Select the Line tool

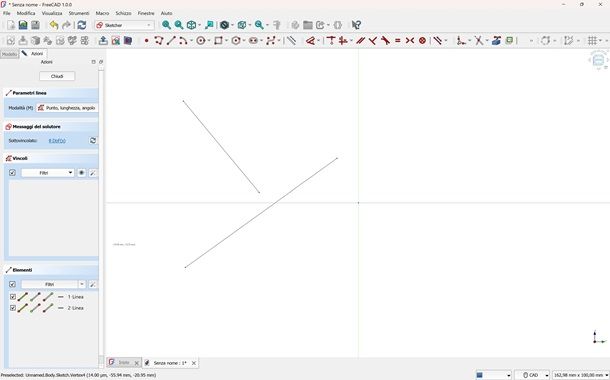point(171,40)
